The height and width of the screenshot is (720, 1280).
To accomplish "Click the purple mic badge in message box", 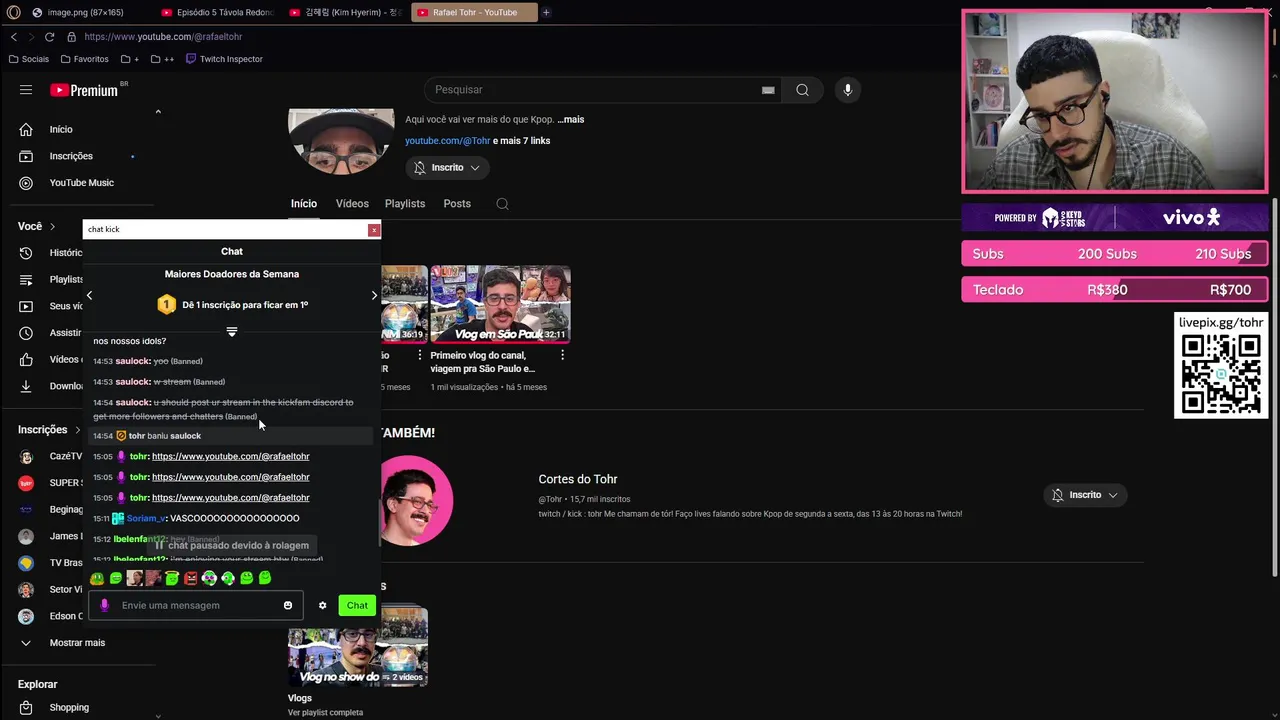I will click(x=104, y=606).
